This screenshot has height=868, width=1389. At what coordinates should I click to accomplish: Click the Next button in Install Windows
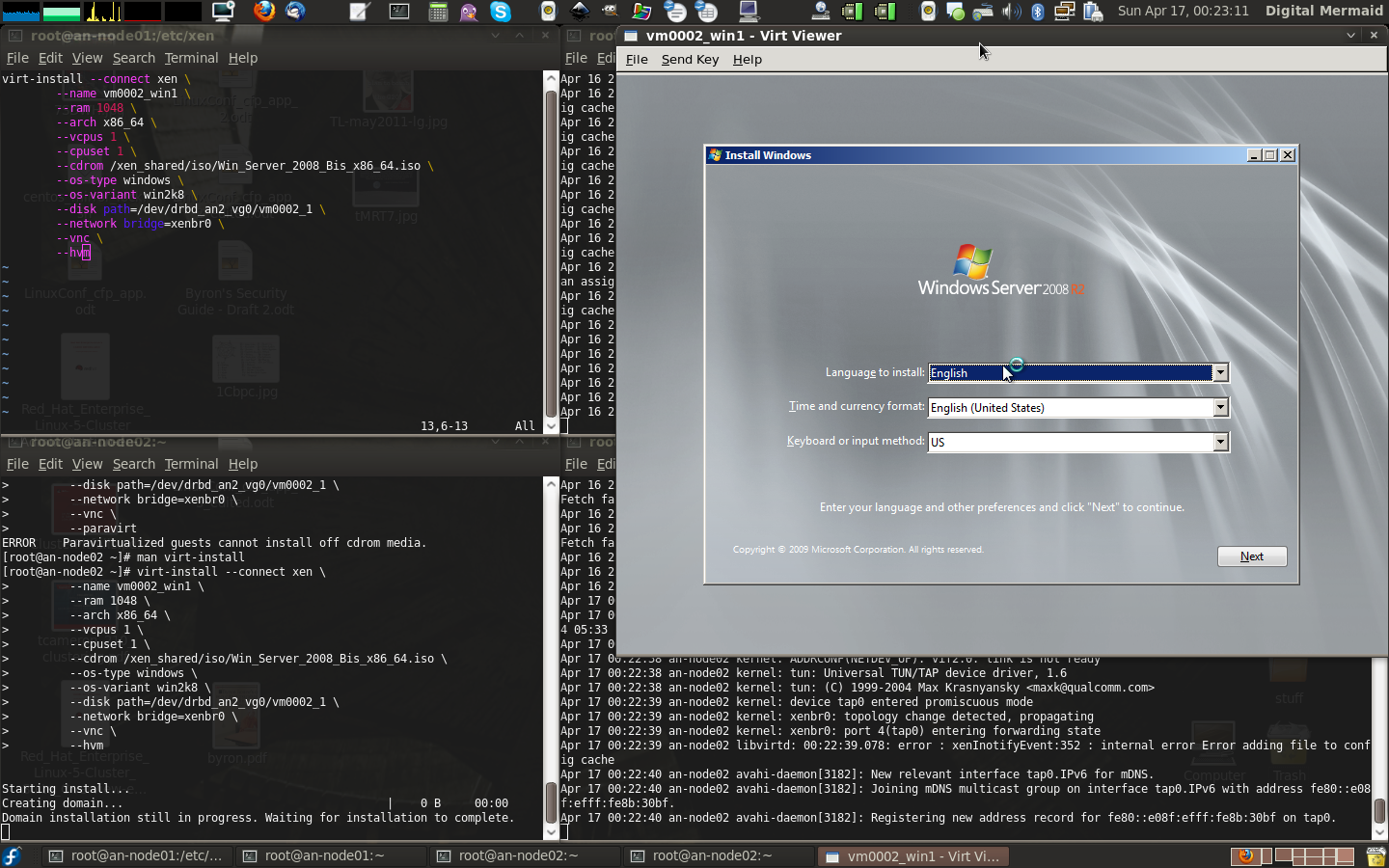click(1251, 556)
